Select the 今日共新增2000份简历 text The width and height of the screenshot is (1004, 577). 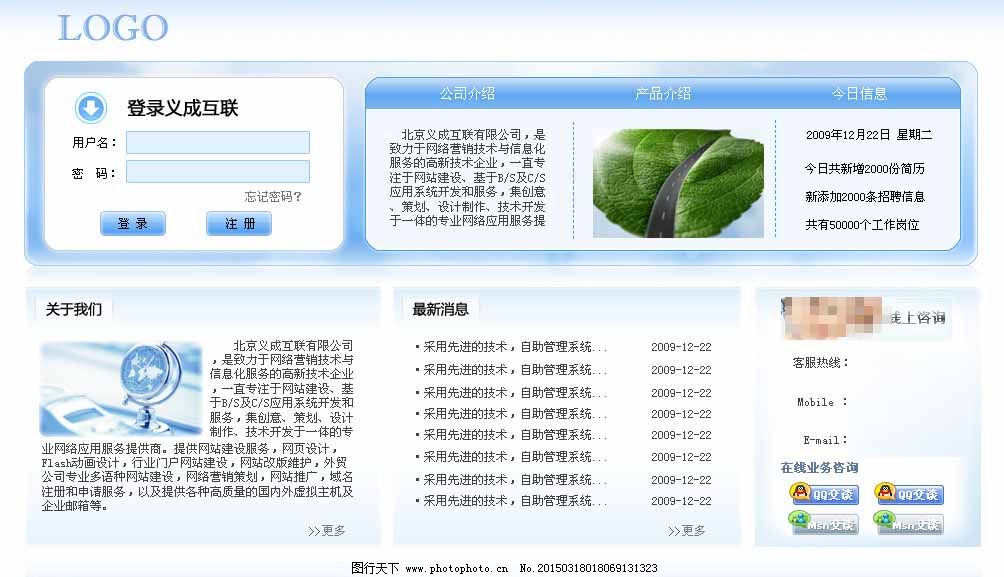click(x=864, y=168)
